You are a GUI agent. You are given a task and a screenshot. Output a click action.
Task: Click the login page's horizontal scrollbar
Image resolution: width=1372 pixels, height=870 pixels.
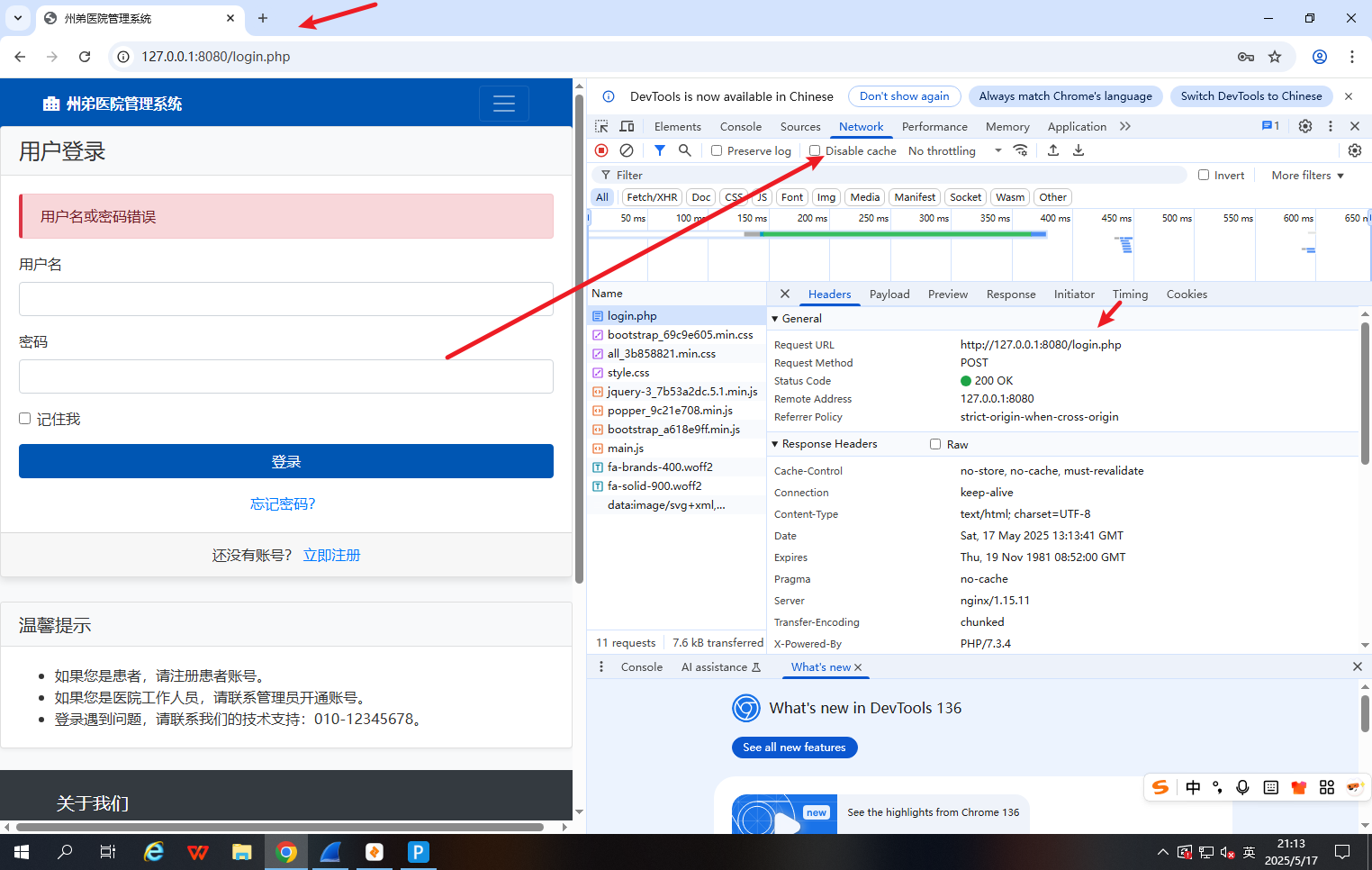pos(280,827)
